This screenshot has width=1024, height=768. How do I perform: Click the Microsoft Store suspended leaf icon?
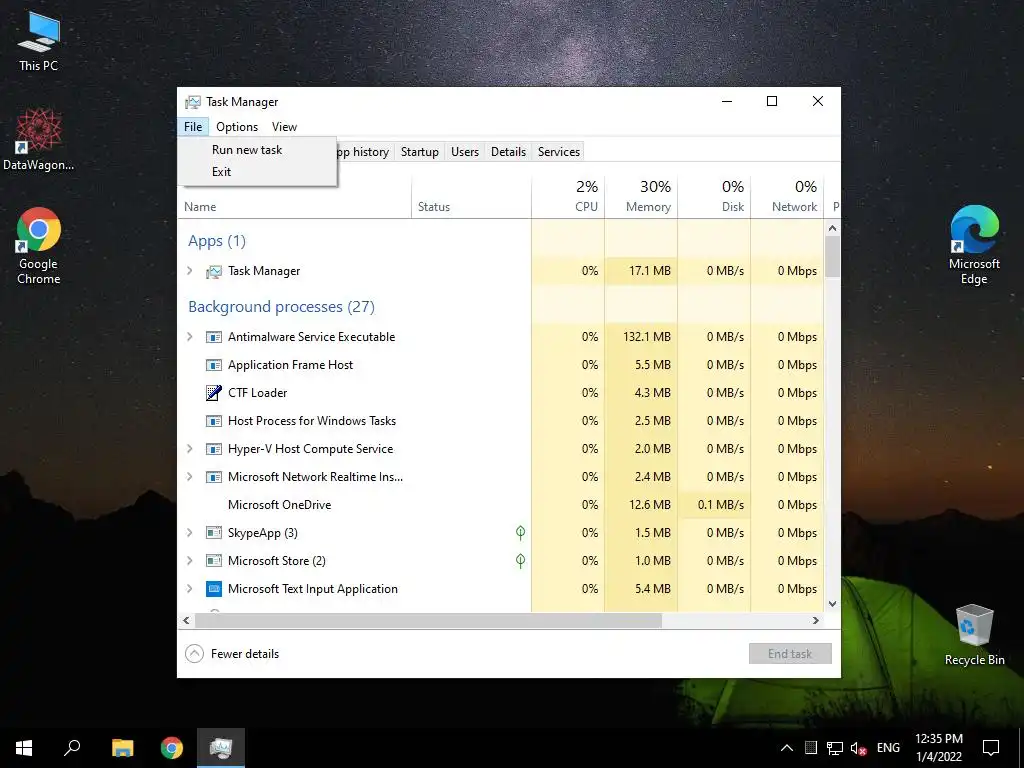point(520,561)
